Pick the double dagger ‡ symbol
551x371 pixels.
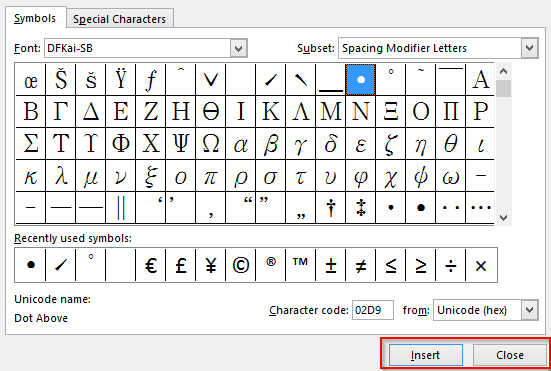click(x=361, y=207)
